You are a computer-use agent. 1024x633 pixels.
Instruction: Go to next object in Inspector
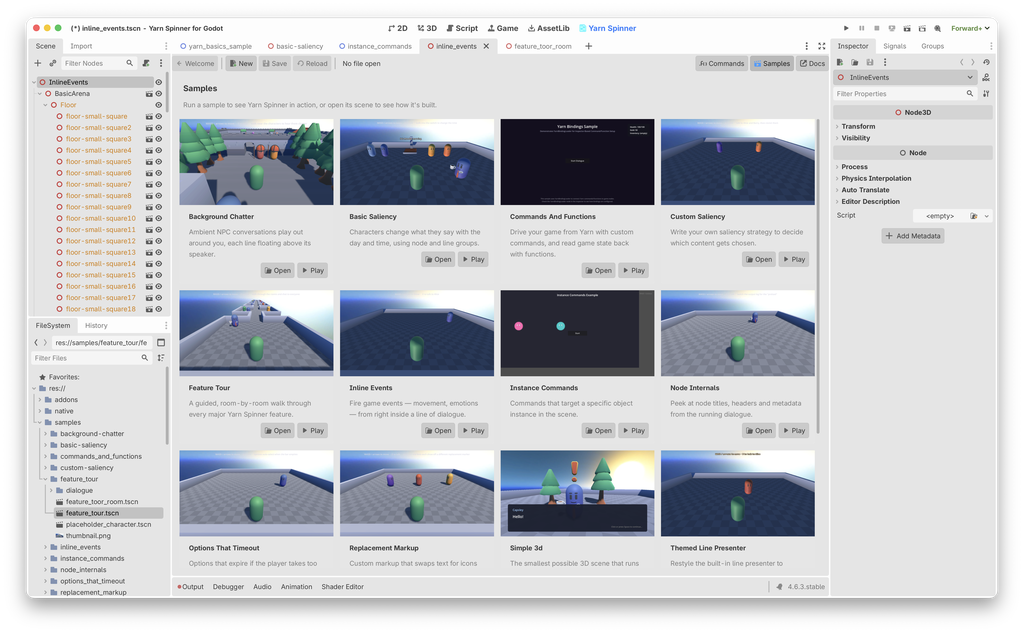click(972, 62)
